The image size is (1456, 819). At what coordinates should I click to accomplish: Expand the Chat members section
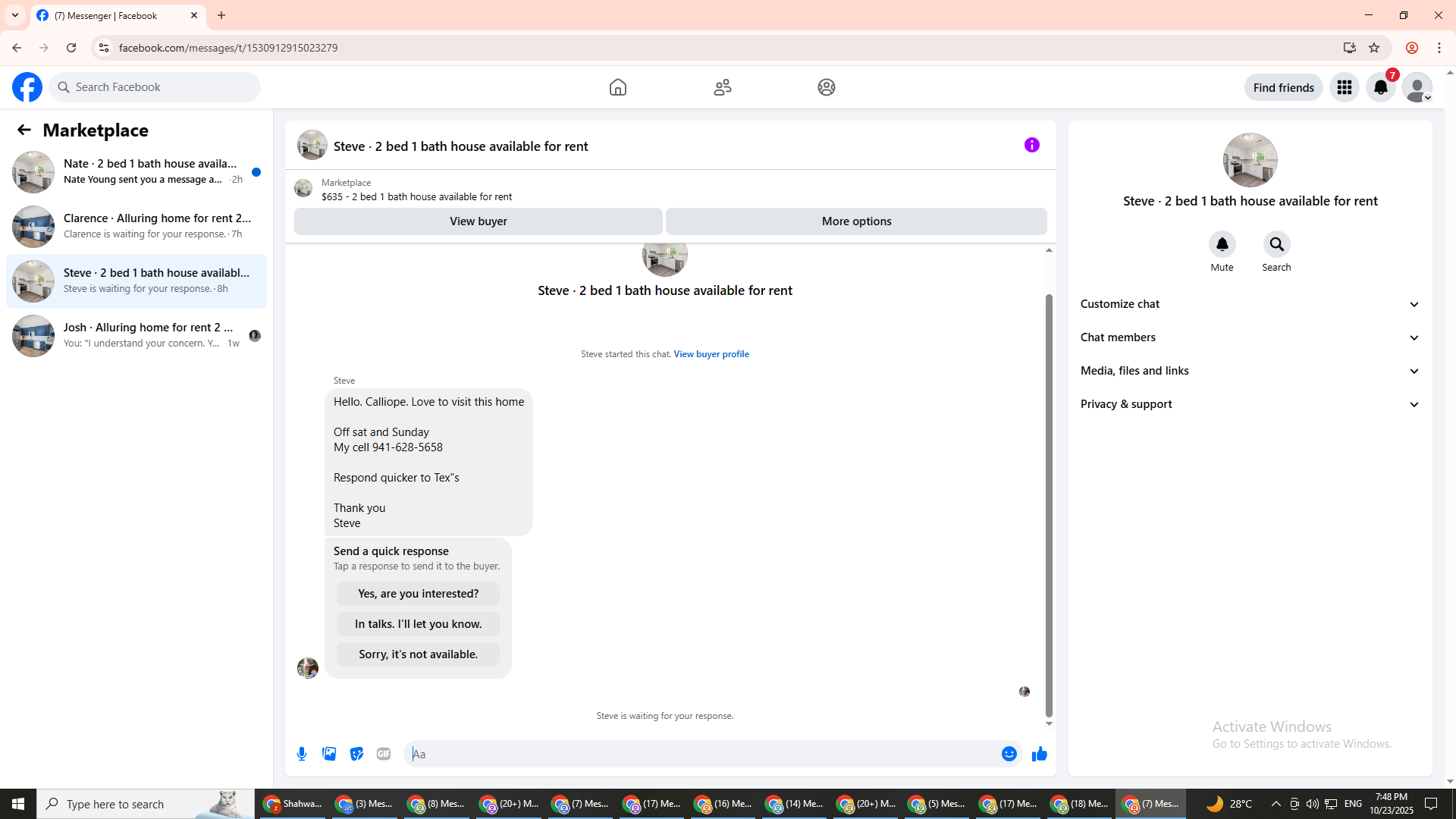(1250, 337)
